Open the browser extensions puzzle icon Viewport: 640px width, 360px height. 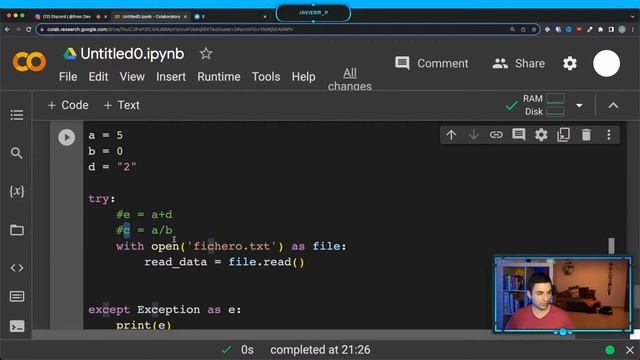tap(600, 29)
